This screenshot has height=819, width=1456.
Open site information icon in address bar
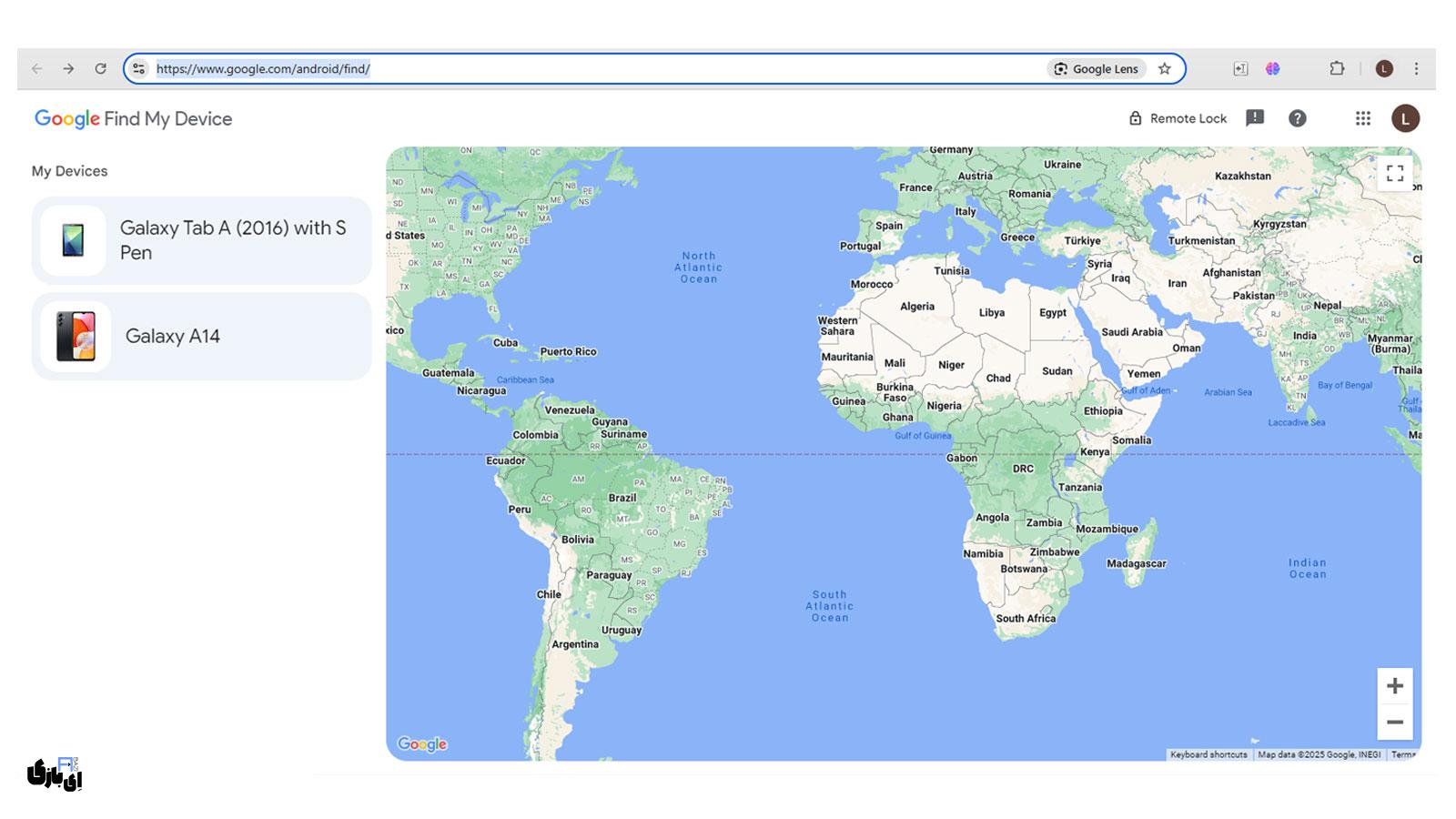(x=138, y=68)
